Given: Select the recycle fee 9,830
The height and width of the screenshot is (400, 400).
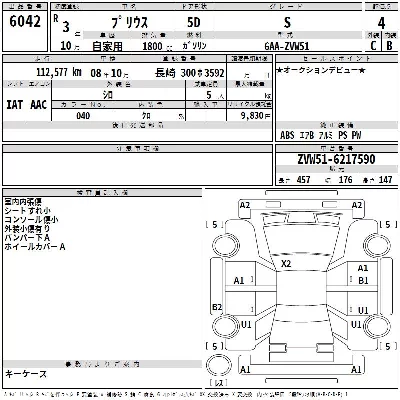Looking at the screenshot, I should tap(252, 116).
